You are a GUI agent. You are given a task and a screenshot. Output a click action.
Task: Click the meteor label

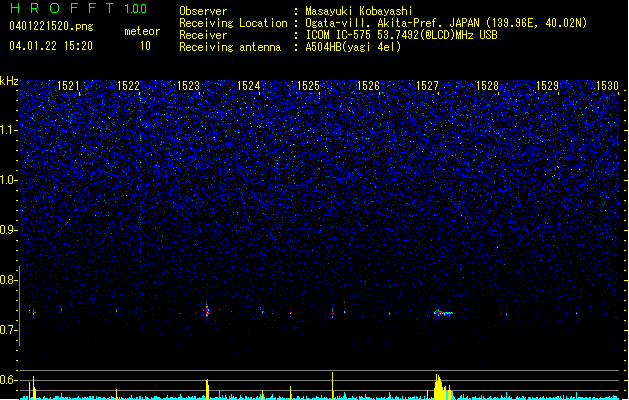click(x=142, y=31)
